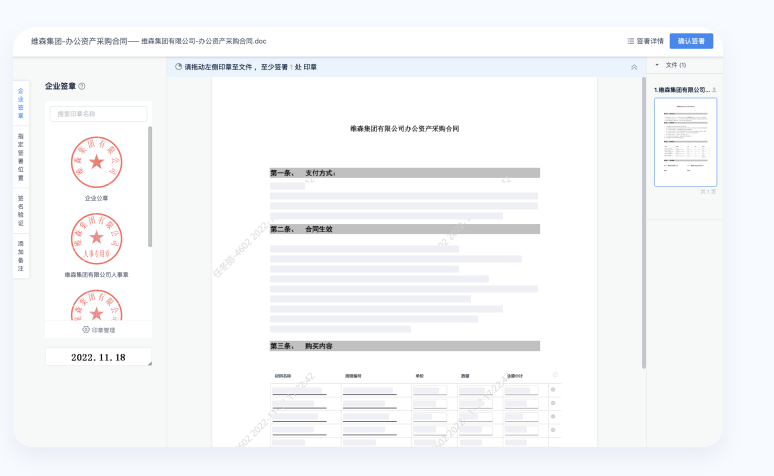
Task: Click the 搜索印章名称 search field
Action: (98, 114)
